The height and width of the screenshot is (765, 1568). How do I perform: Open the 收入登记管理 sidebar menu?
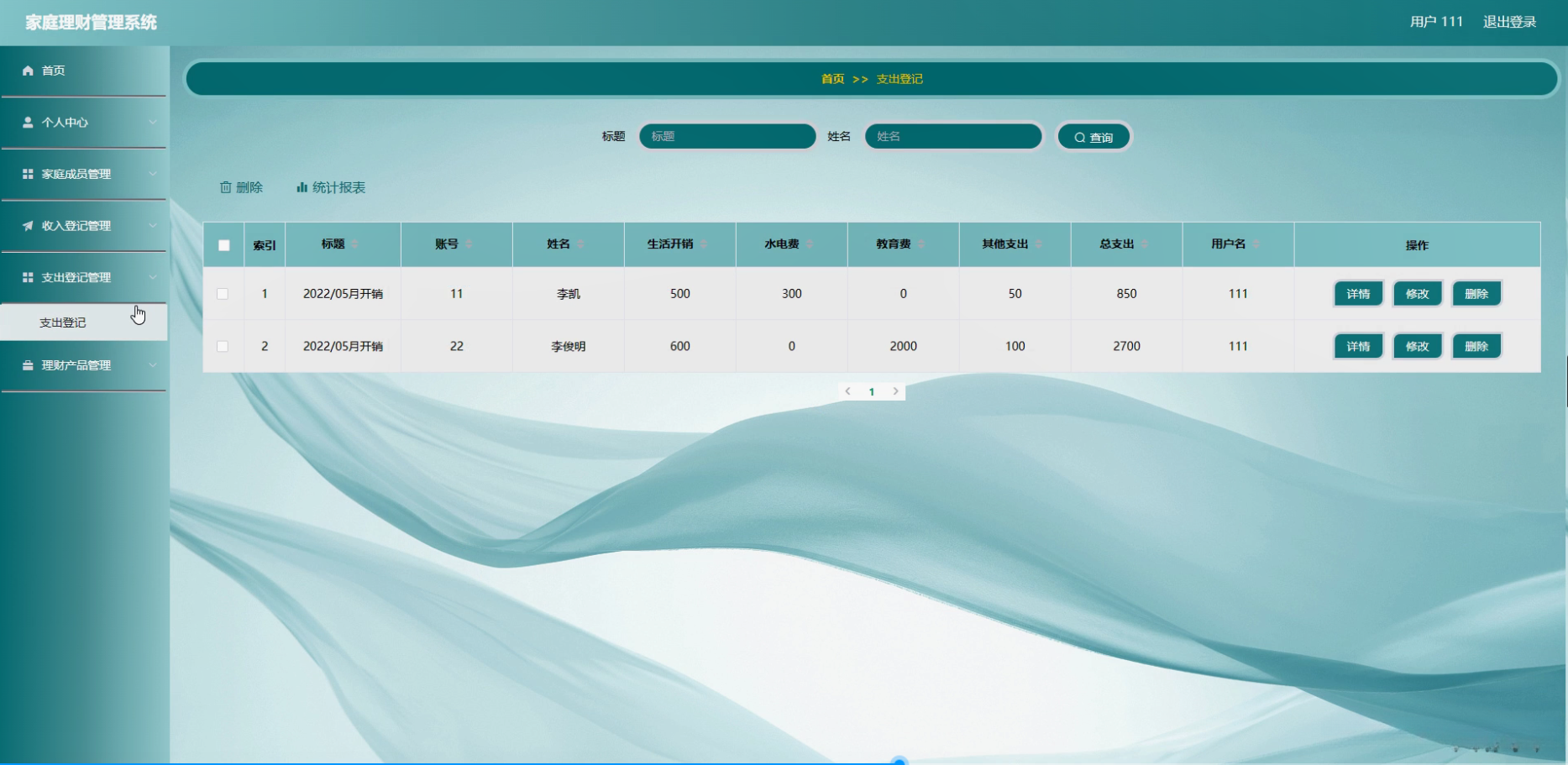(84, 226)
